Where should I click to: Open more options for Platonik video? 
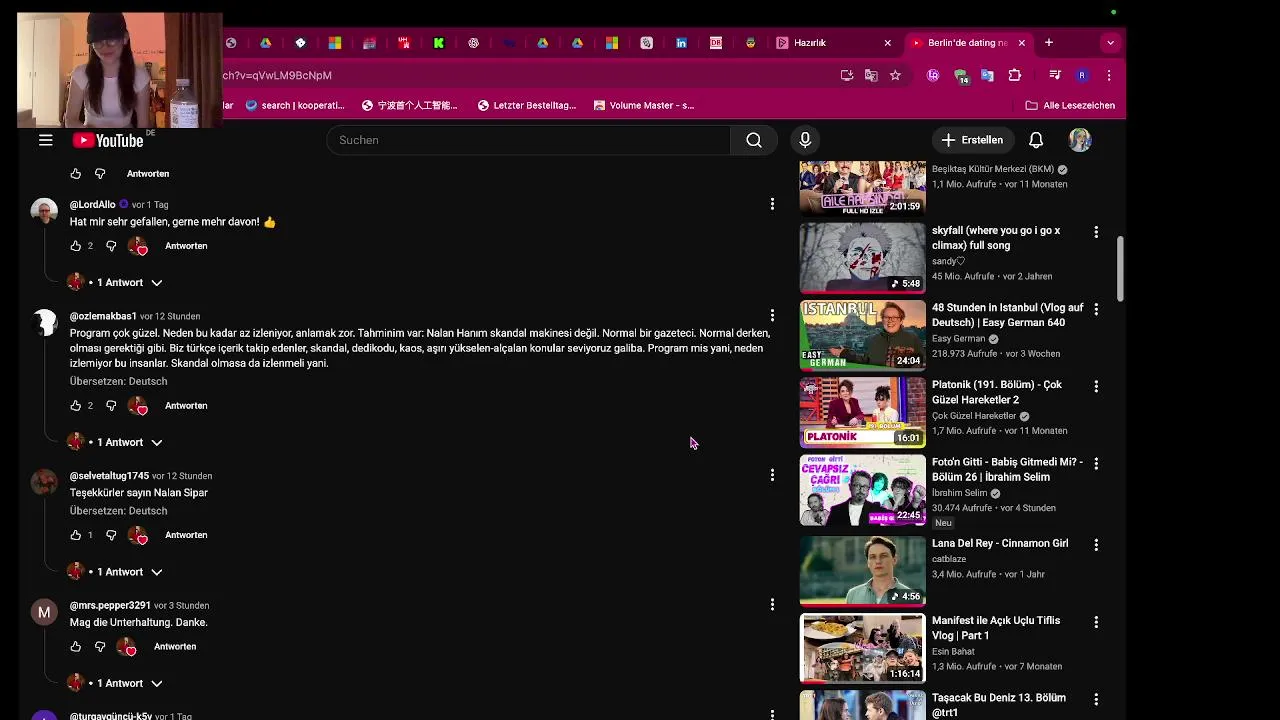(x=1096, y=386)
